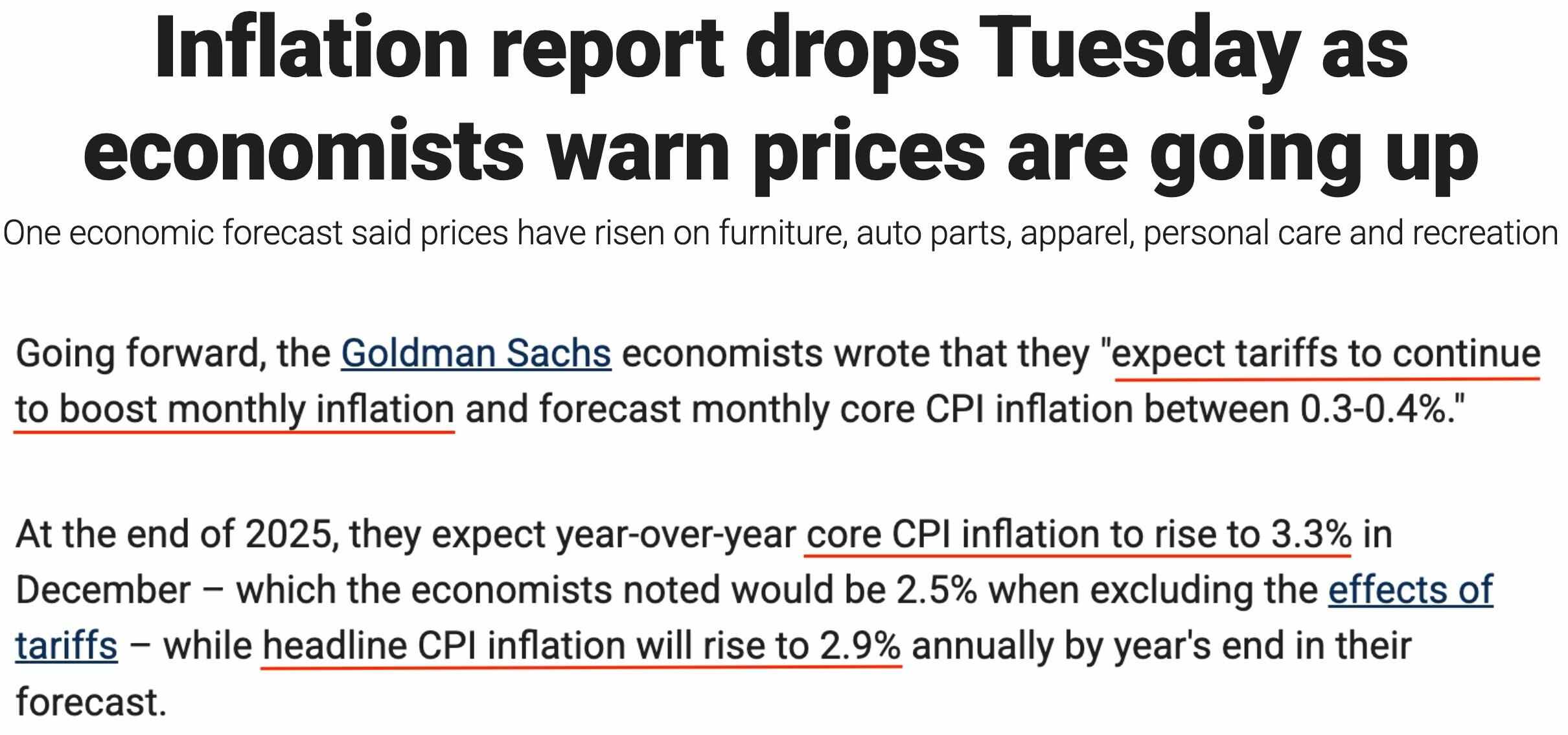Open the Goldman Sachs link

[x=476, y=354]
